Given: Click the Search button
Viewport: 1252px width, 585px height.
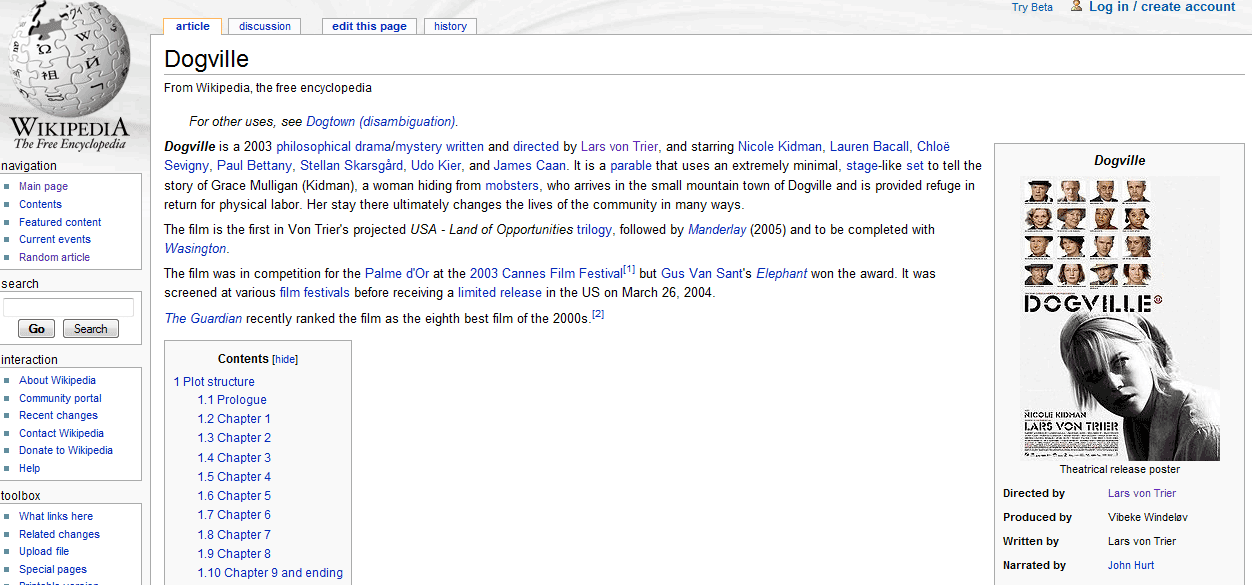Looking at the screenshot, I should [90, 329].
